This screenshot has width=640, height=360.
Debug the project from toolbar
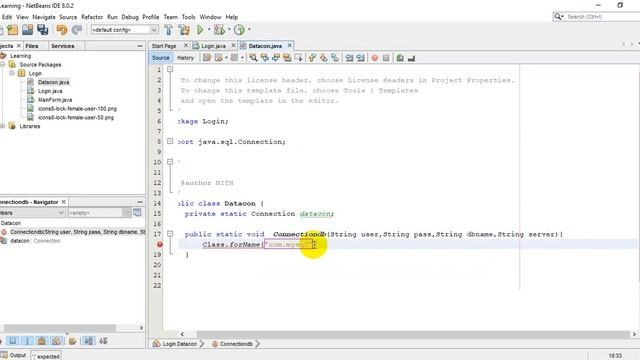(219, 30)
